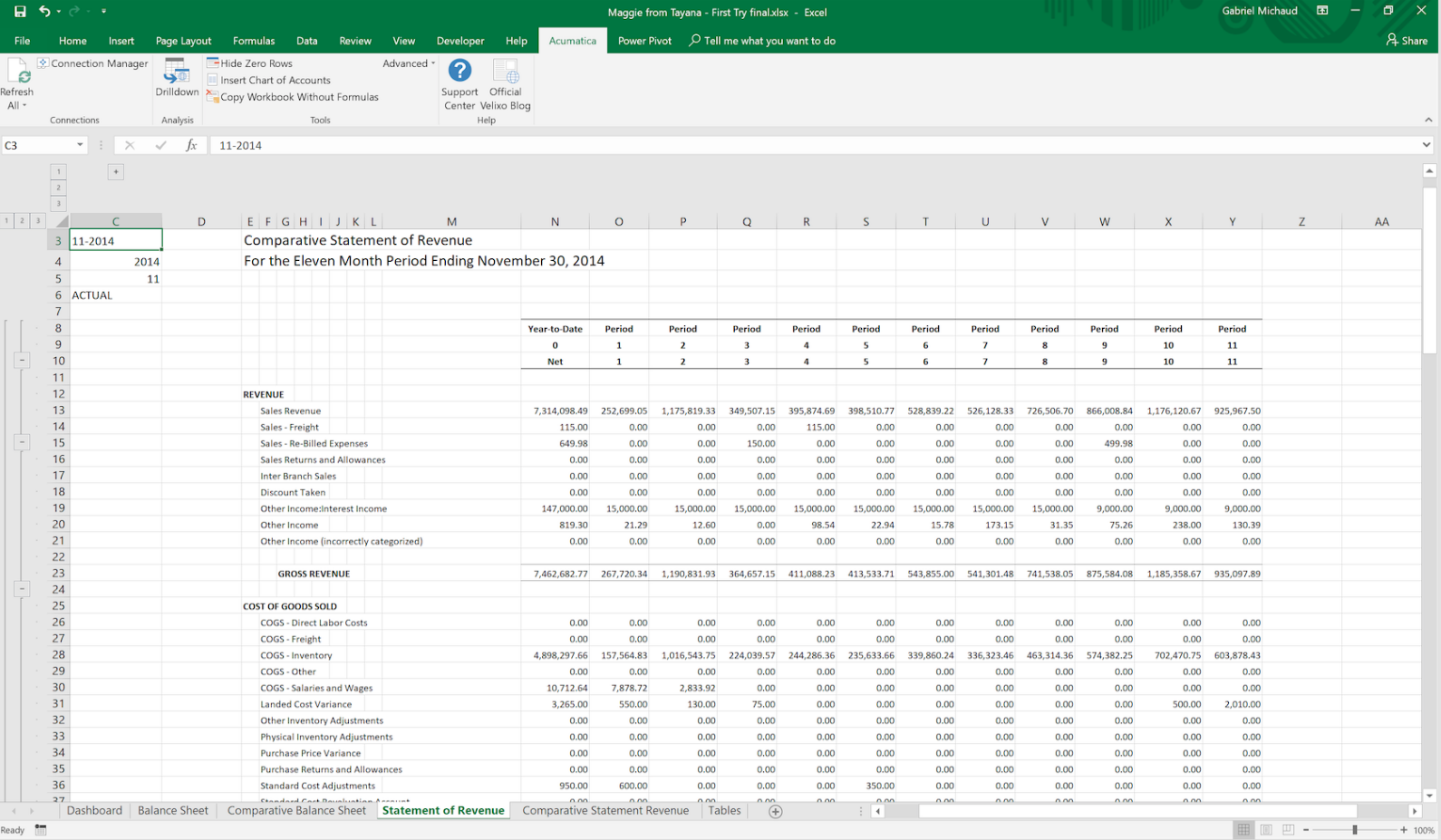
Task: Switch to the Review tab
Action: click(355, 41)
